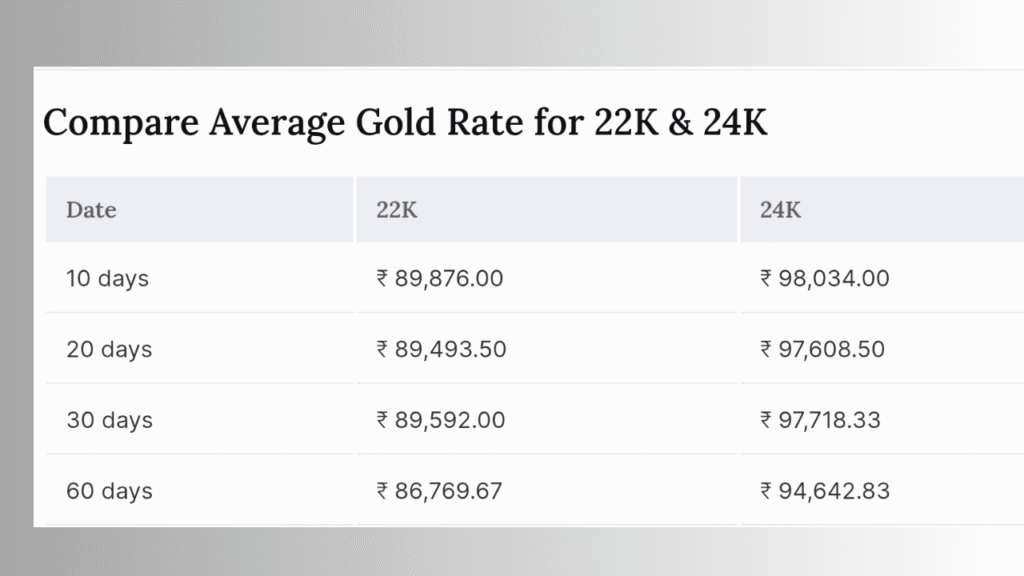Select the 24K price ₹ 98,034.00
The image size is (1024, 576).
coord(824,279)
